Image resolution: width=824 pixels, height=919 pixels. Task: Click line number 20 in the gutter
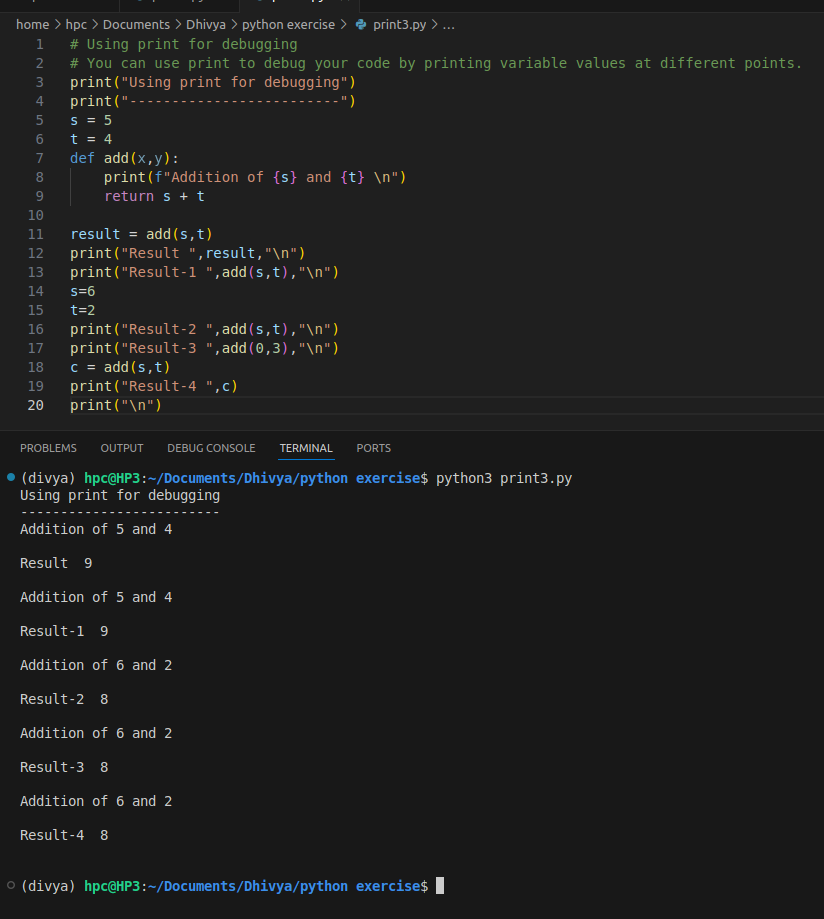pyautogui.click(x=35, y=405)
